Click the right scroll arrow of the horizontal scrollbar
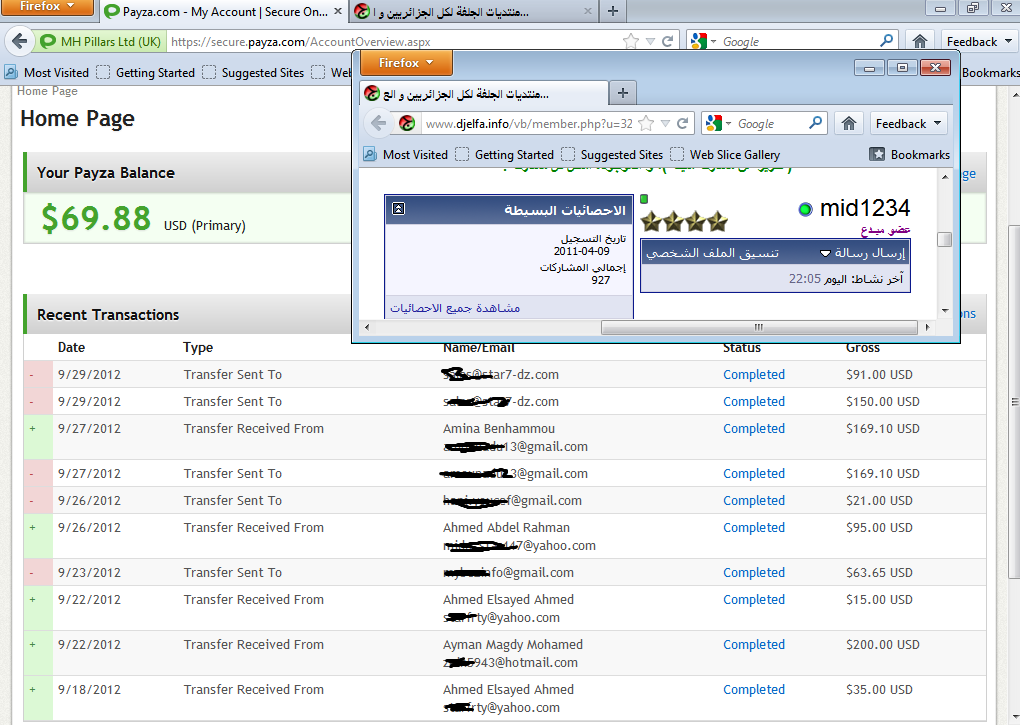The height and width of the screenshot is (725, 1020). (927, 327)
